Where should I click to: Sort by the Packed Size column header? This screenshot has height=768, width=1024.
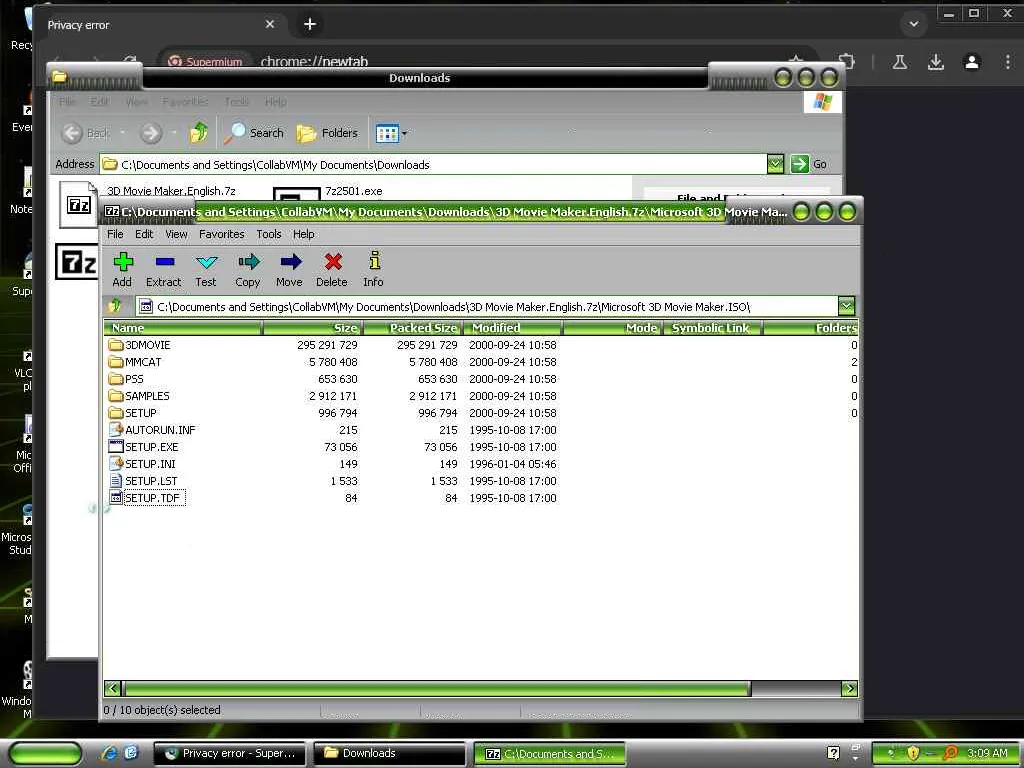[413, 328]
